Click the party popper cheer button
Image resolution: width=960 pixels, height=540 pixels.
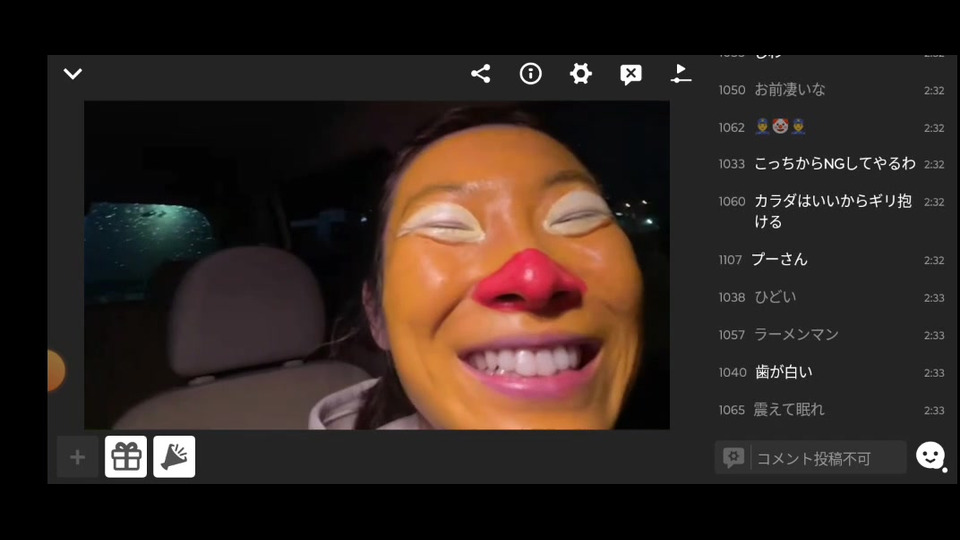pyautogui.click(x=174, y=457)
